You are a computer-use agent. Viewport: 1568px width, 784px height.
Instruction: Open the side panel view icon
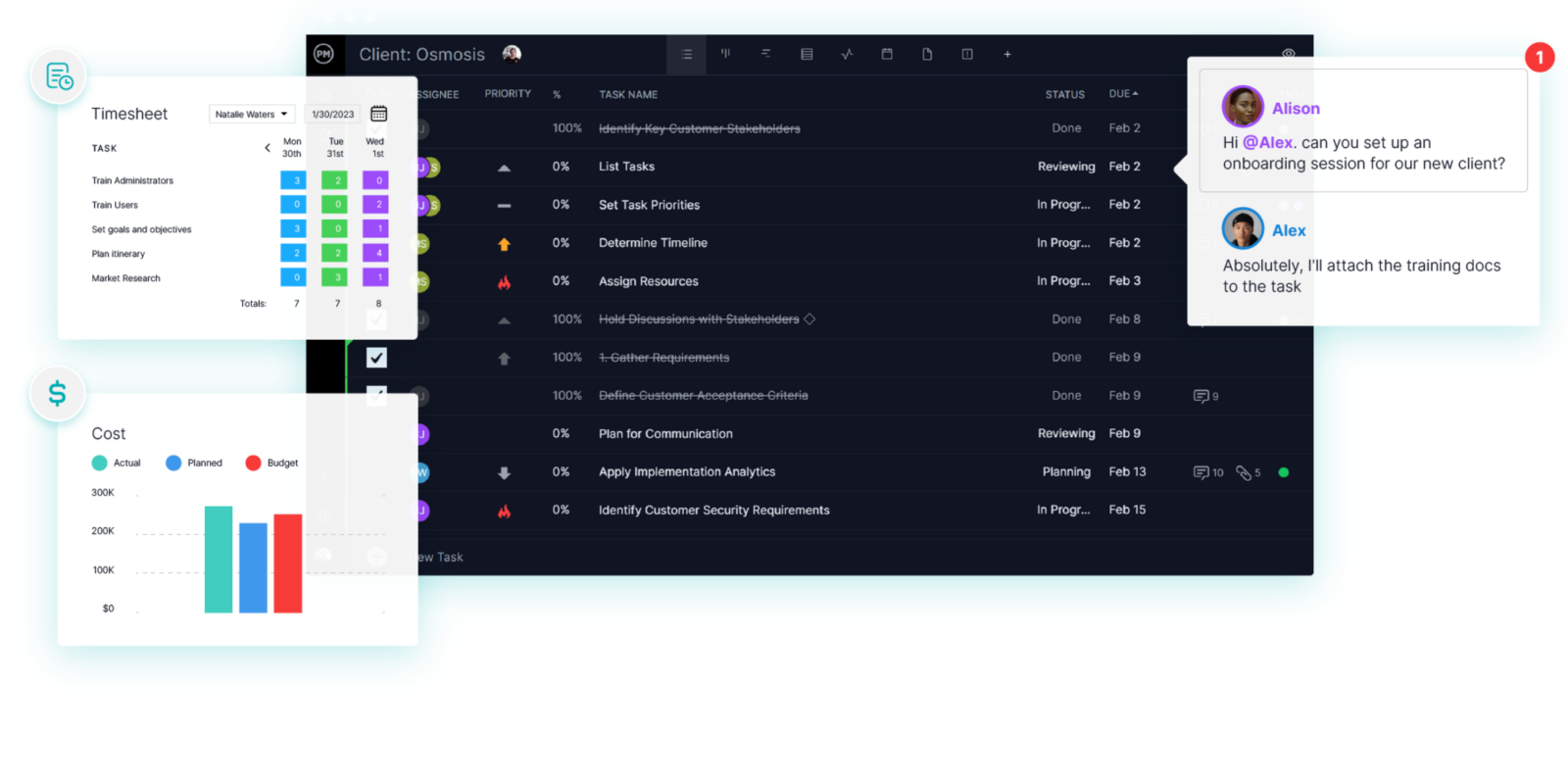tap(967, 54)
